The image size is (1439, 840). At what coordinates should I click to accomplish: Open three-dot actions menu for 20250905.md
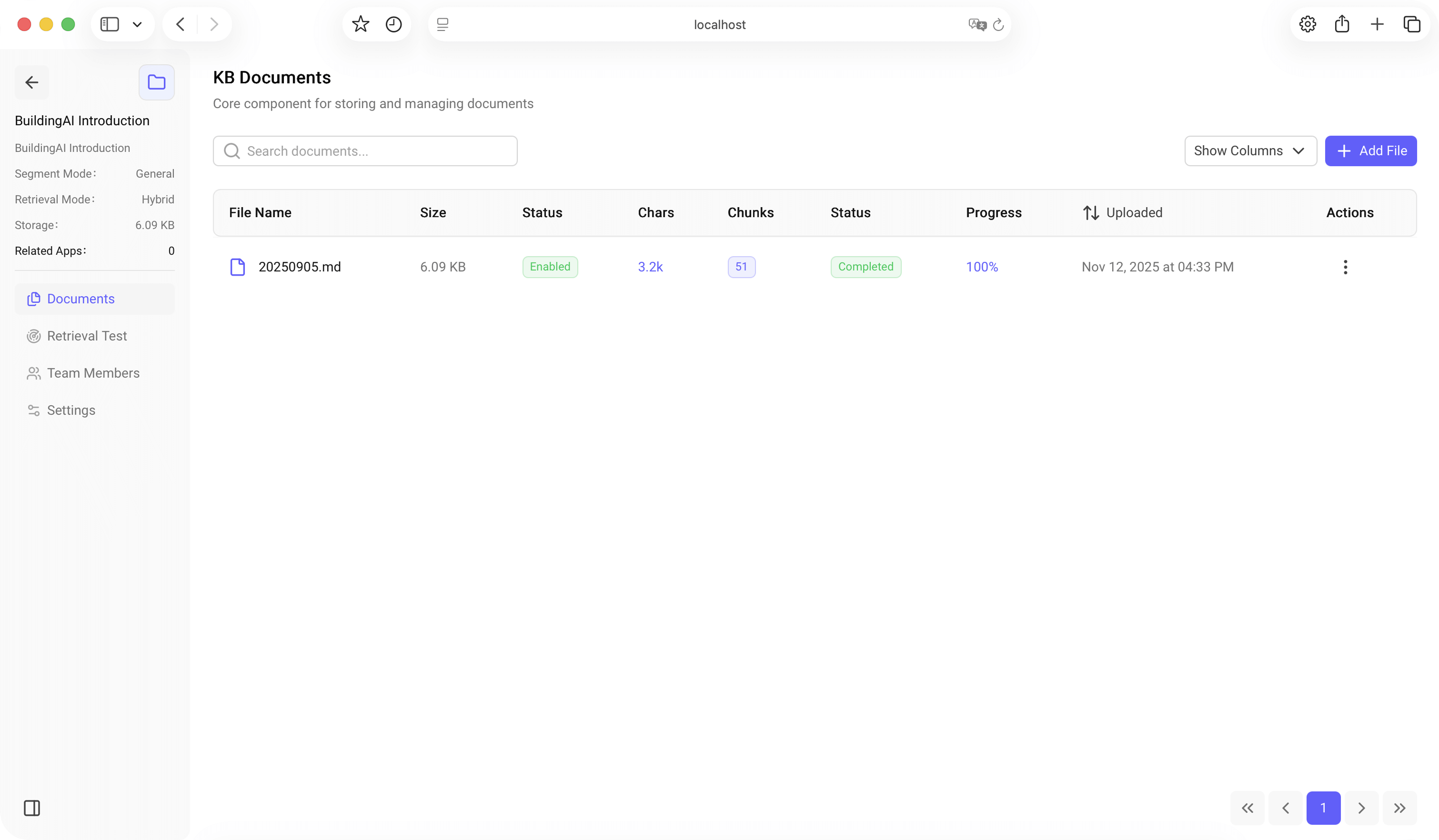coord(1345,267)
